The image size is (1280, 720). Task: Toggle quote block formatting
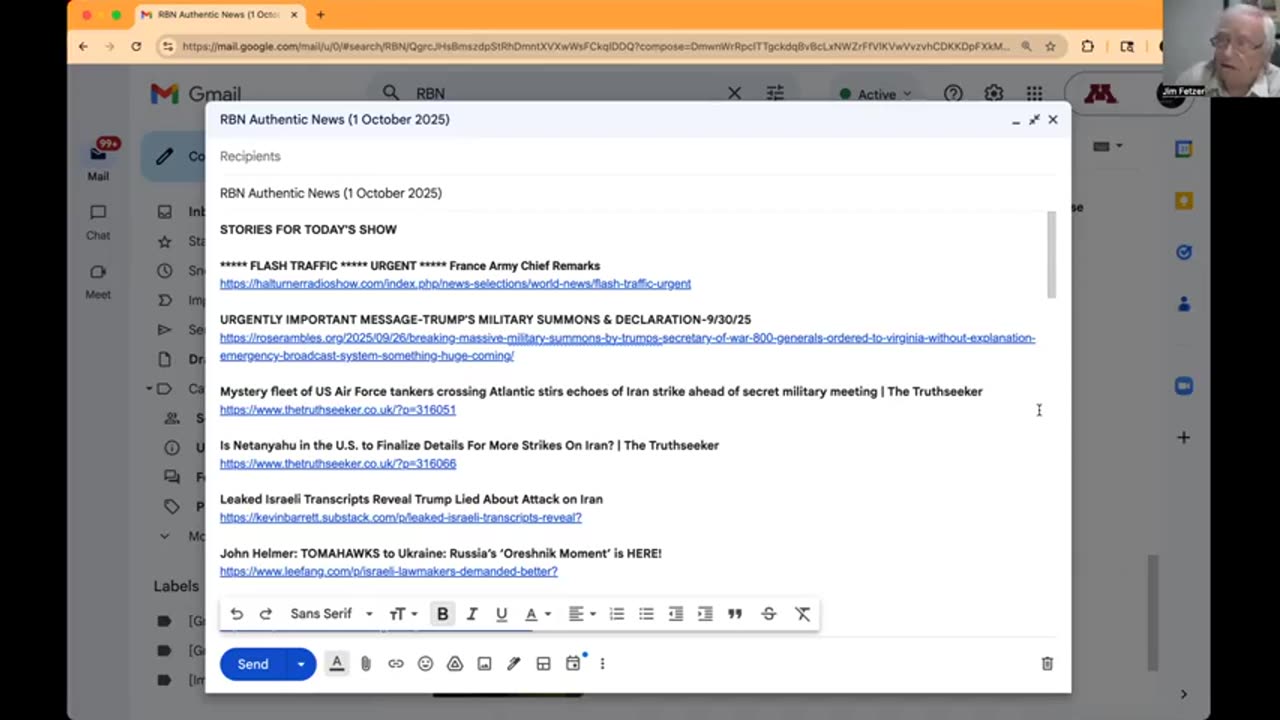pyautogui.click(x=735, y=614)
